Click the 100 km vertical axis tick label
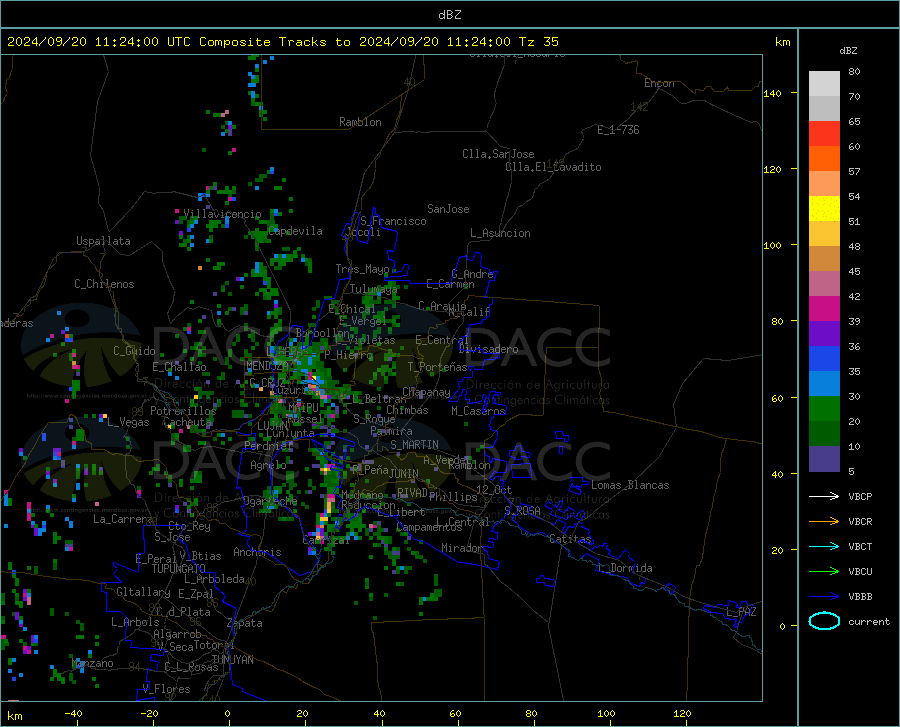The width and height of the screenshot is (900, 727). 772,246
